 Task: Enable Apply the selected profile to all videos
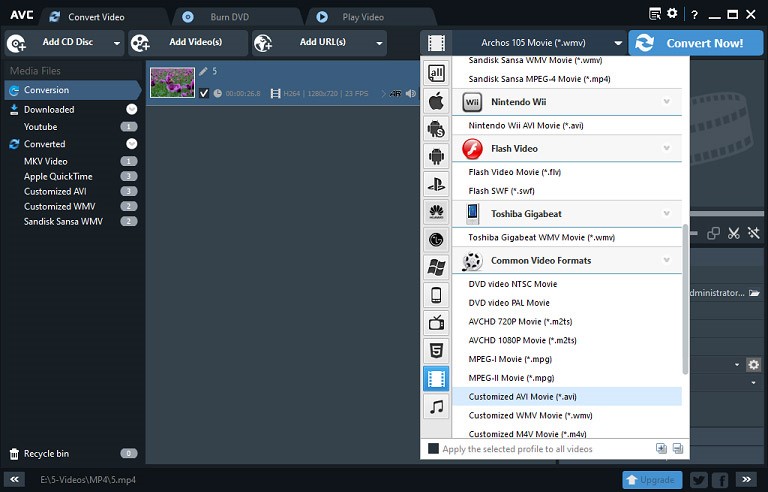(x=433, y=448)
